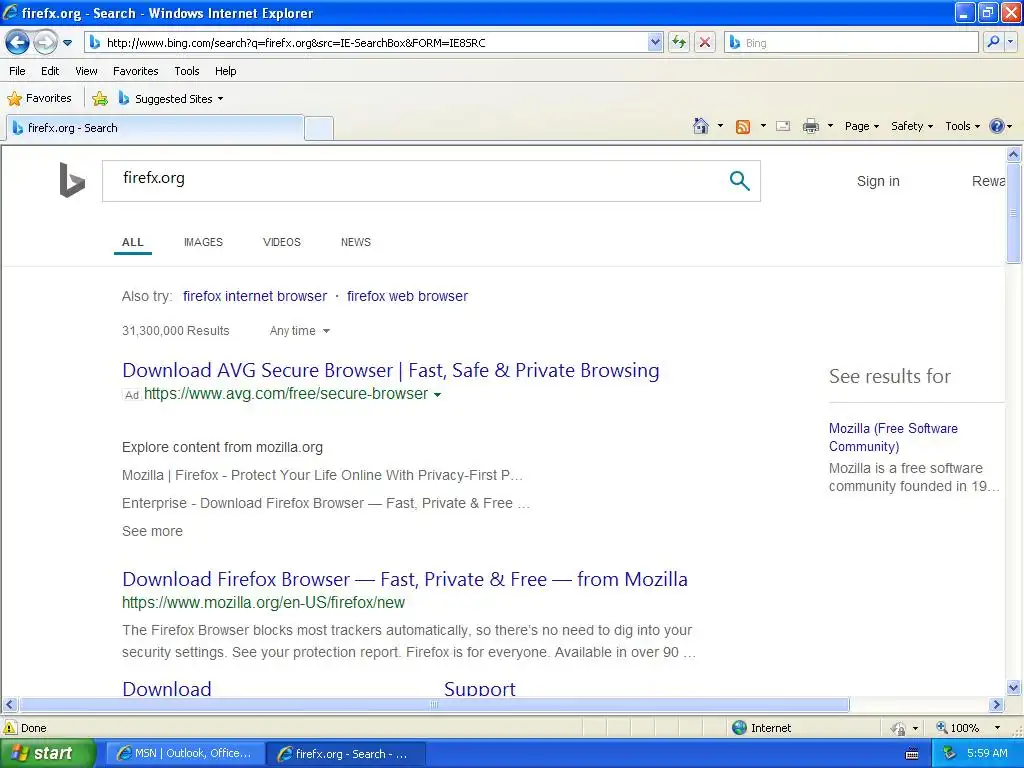Click the horizontal scrollbar thumb

(x=434, y=705)
